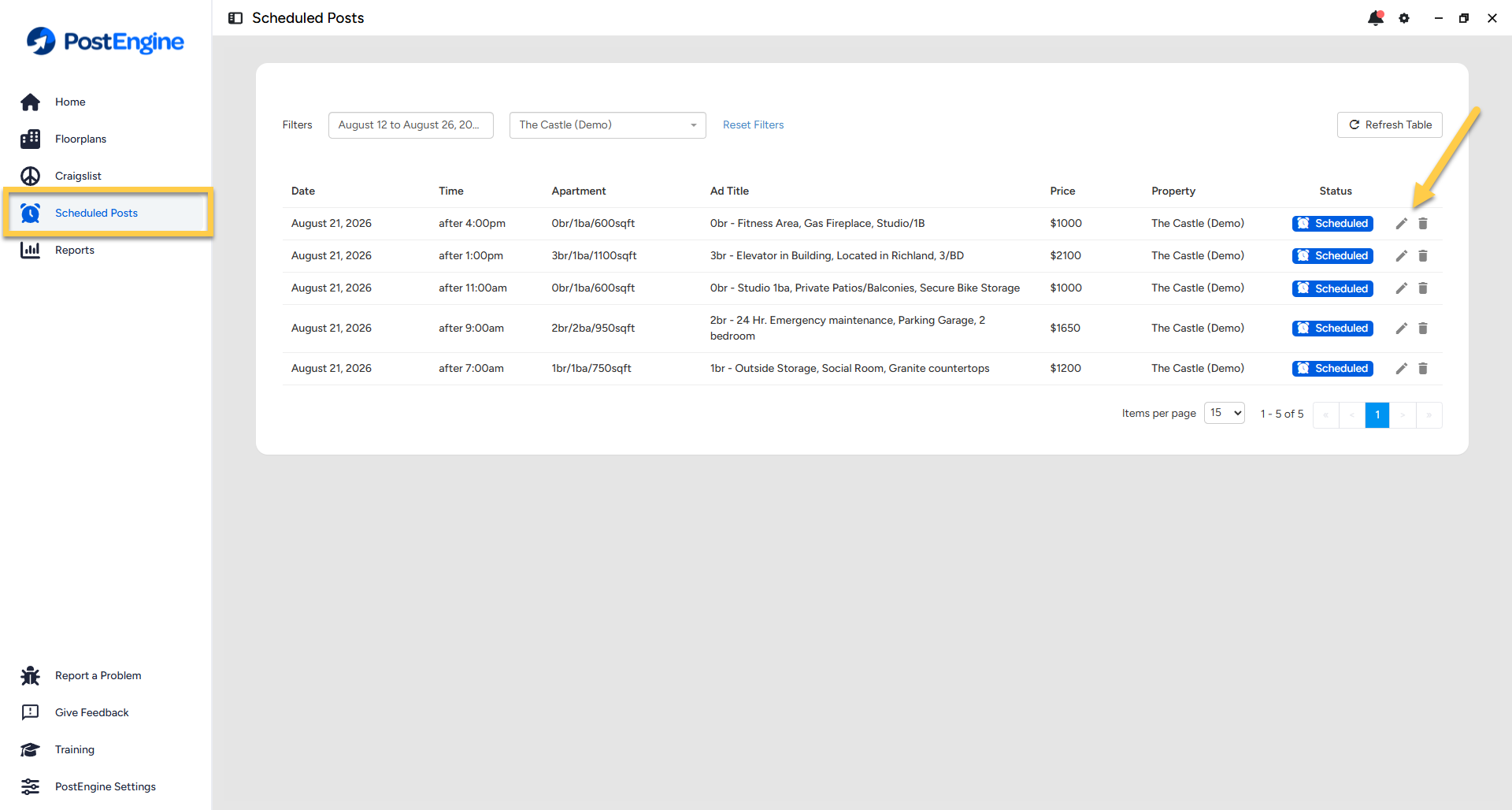Click the Time column header
The height and width of the screenshot is (810, 1512).
pos(451,191)
